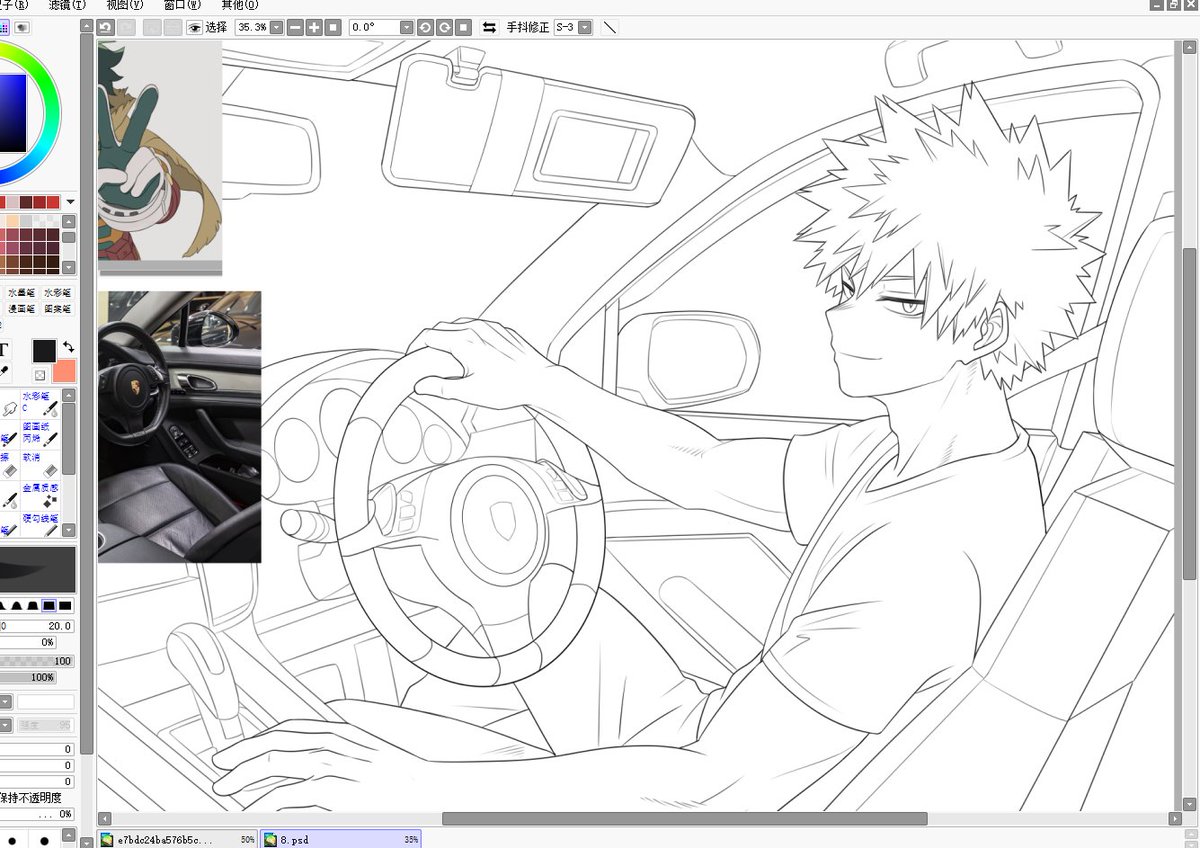Open the 窗口(W) menu

tap(182, 5)
